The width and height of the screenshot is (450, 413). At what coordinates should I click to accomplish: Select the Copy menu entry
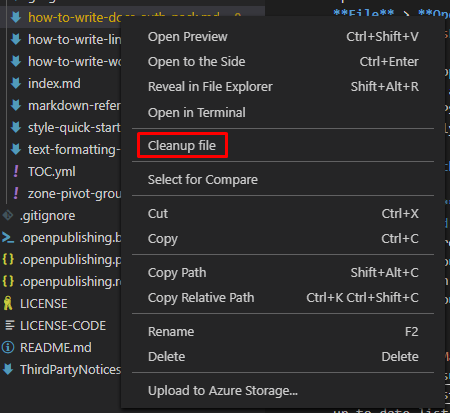(x=283, y=238)
